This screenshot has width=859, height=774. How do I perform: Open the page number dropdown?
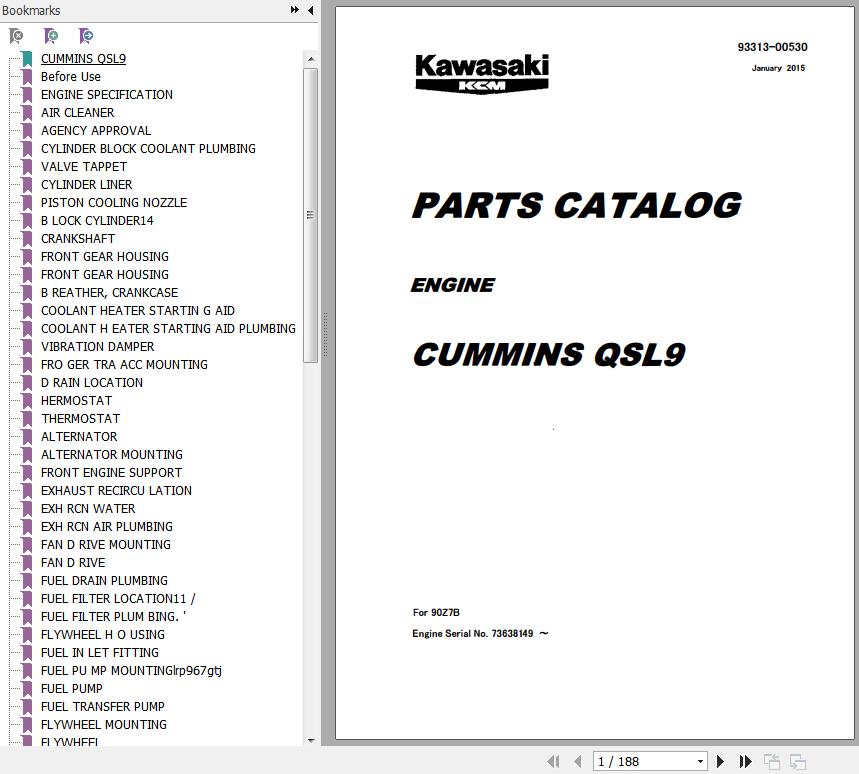coord(700,761)
